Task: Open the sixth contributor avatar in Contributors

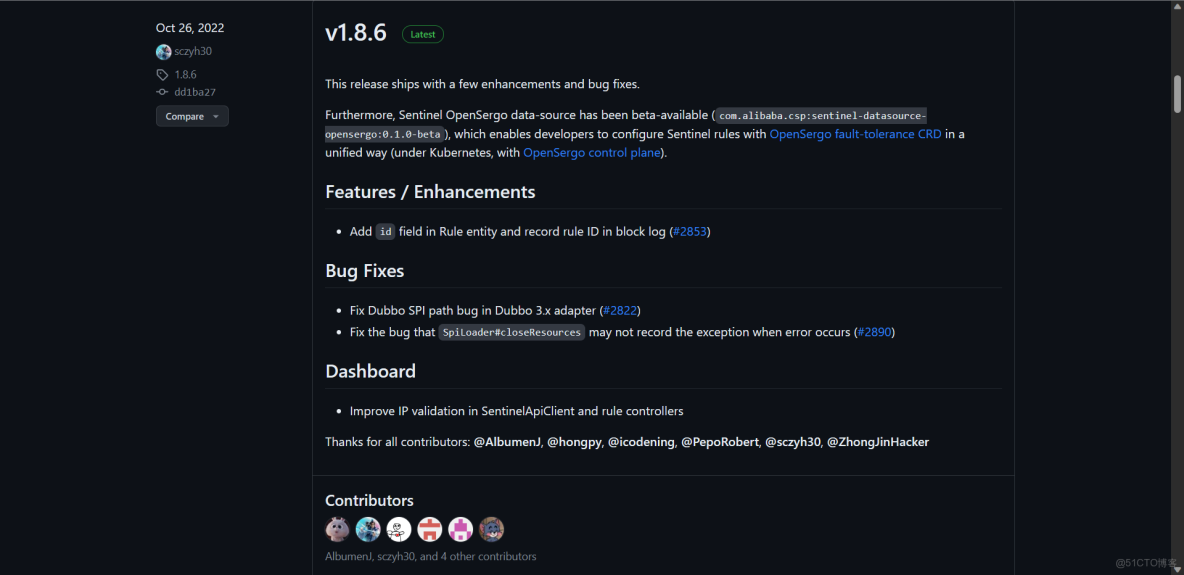Action: coord(492,529)
